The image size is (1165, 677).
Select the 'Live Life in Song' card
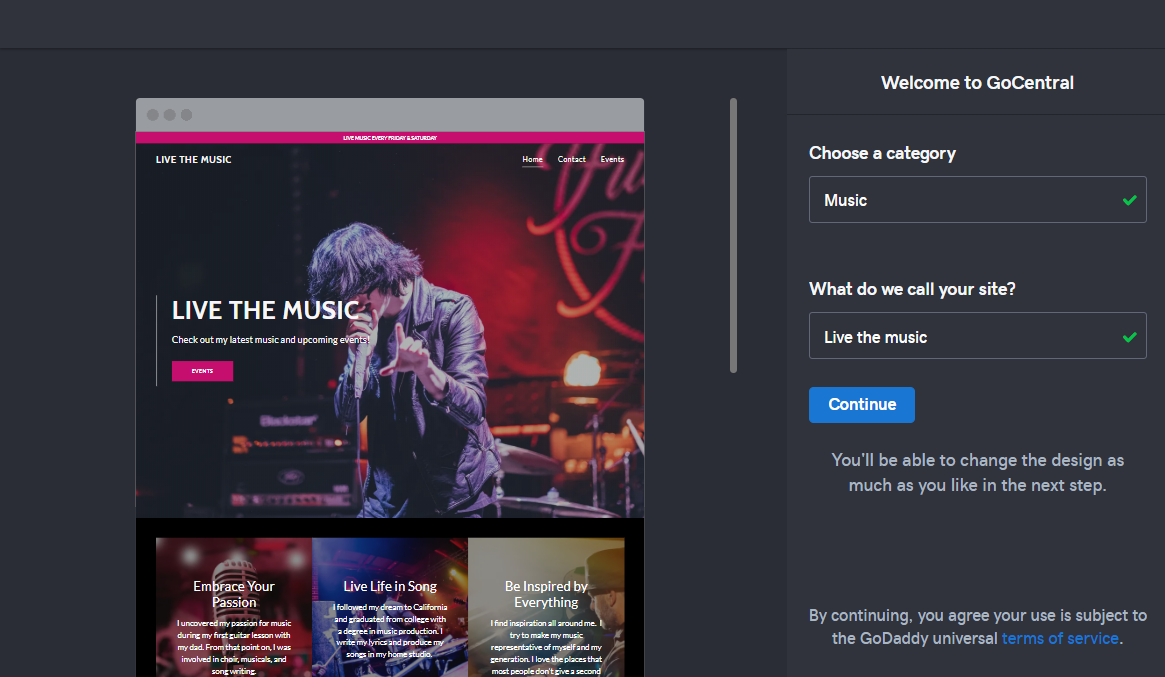[390, 607]
